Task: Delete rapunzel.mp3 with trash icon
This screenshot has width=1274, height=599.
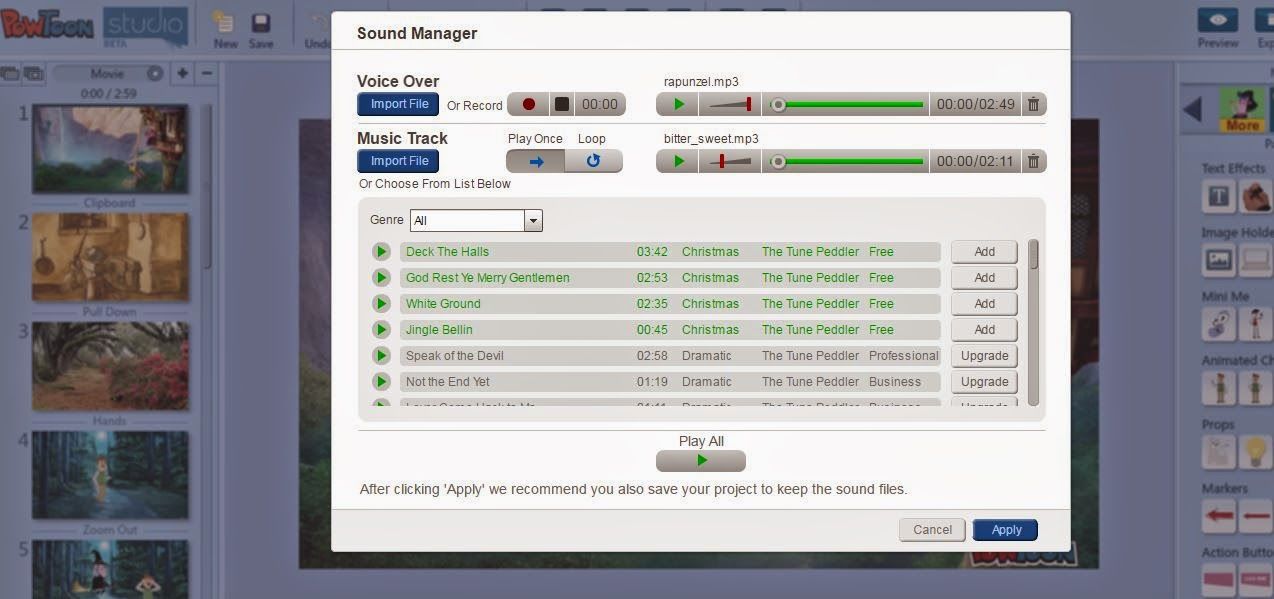Action: (1034, 104)
